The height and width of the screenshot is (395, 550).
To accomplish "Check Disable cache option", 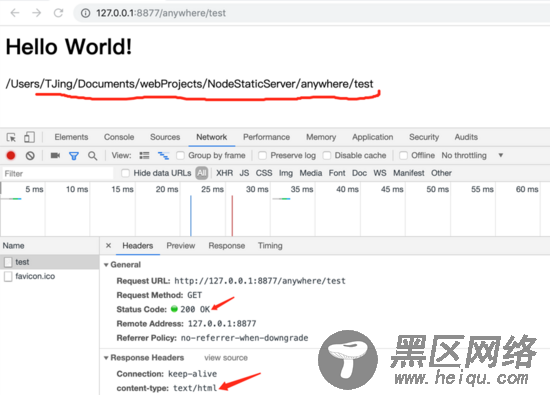I will (327, 155).
